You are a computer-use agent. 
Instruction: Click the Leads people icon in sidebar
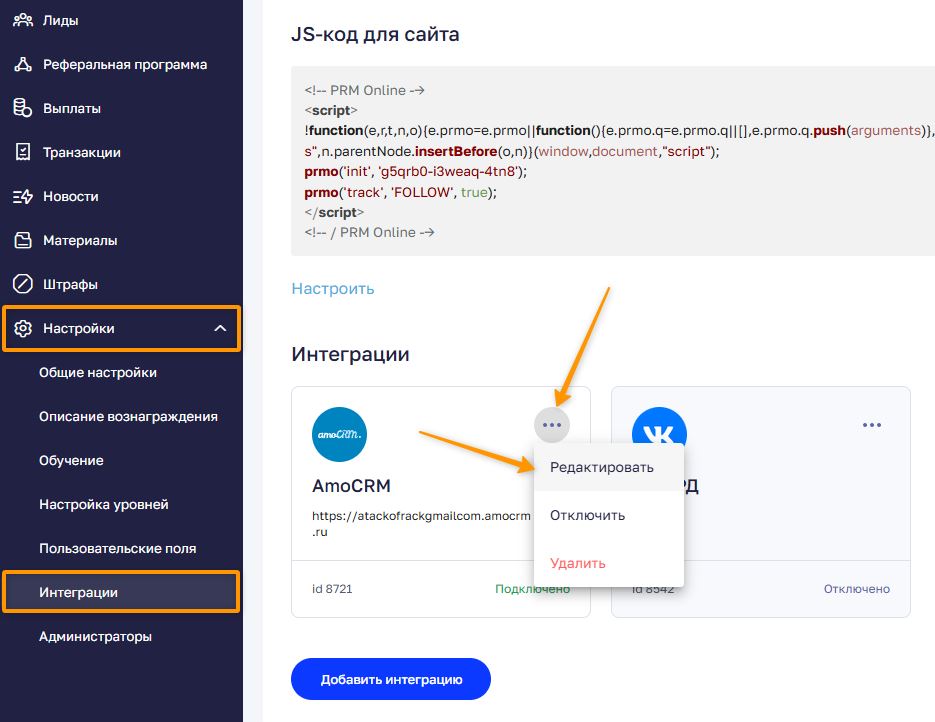22,20
